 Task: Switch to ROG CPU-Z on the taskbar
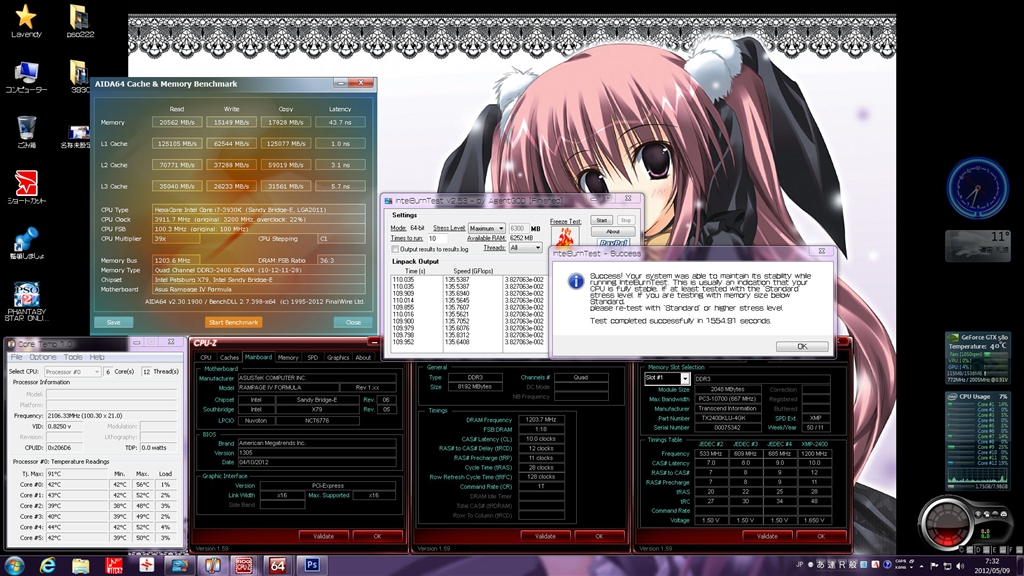click(244, 565)
